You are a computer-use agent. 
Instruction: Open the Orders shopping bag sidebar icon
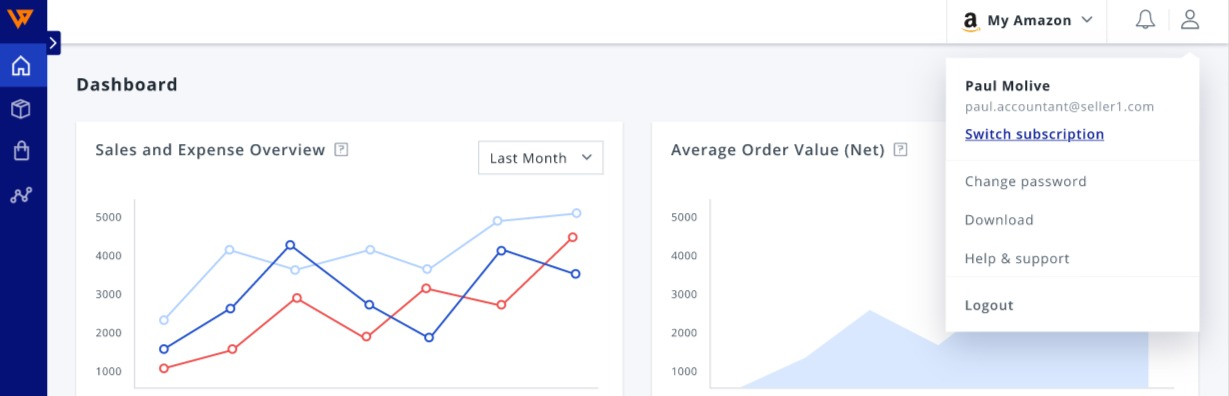pos(21,151)
